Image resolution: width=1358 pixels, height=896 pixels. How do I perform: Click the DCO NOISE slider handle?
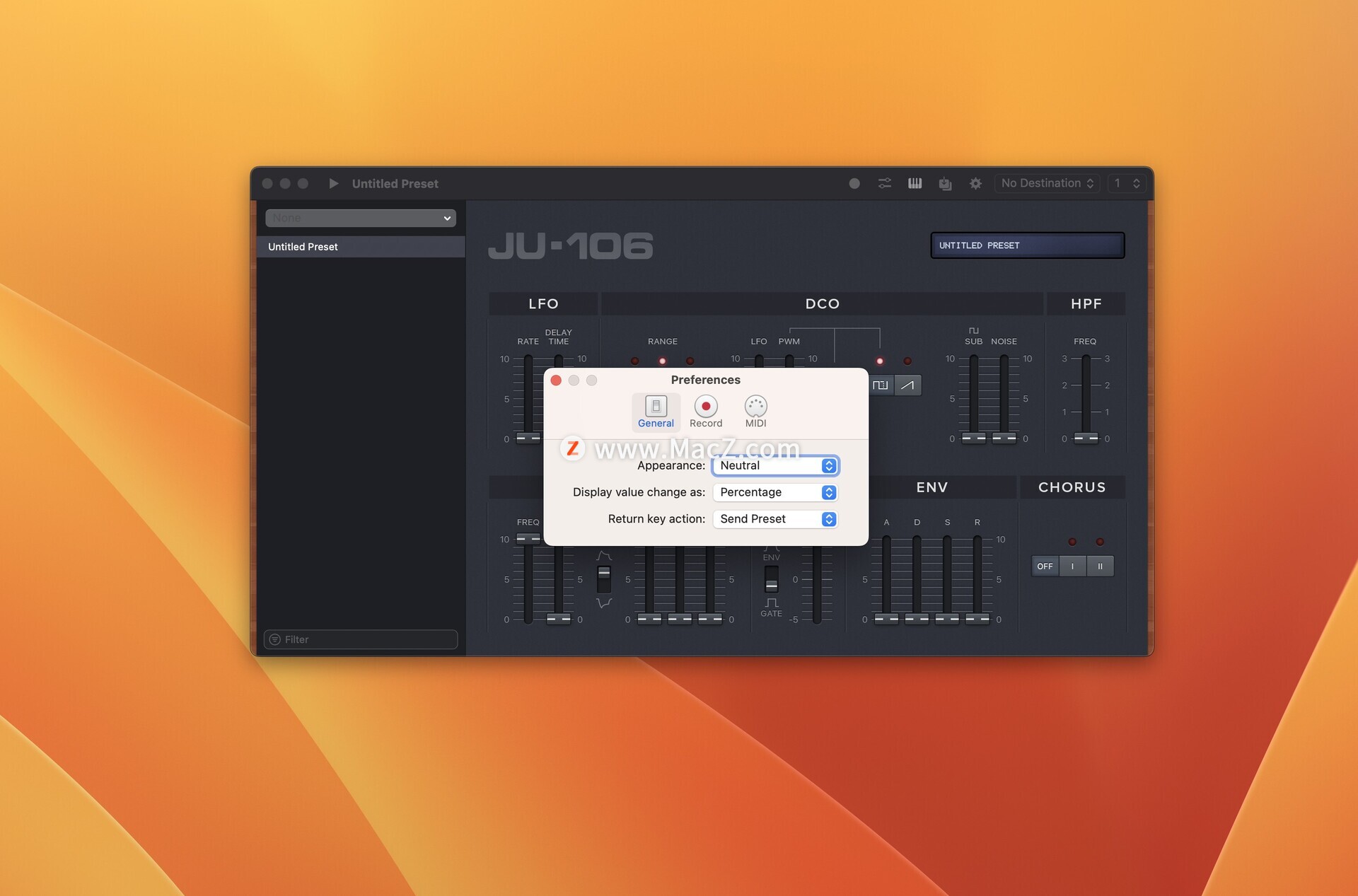[1004, 438]
